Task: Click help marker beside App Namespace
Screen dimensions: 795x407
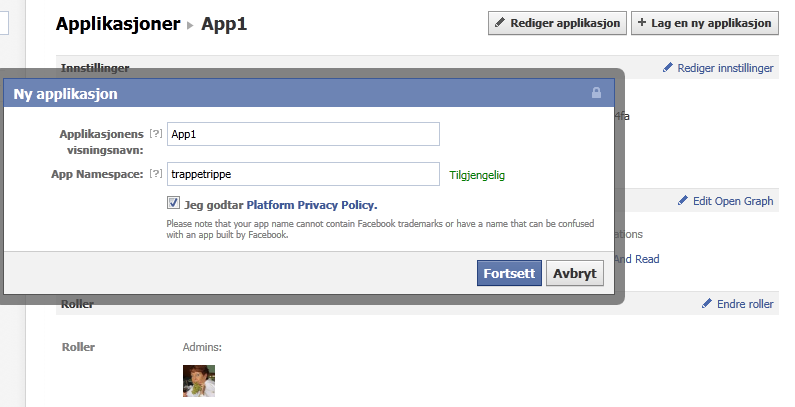Action: pyautogui.click(x=156, y=173)
